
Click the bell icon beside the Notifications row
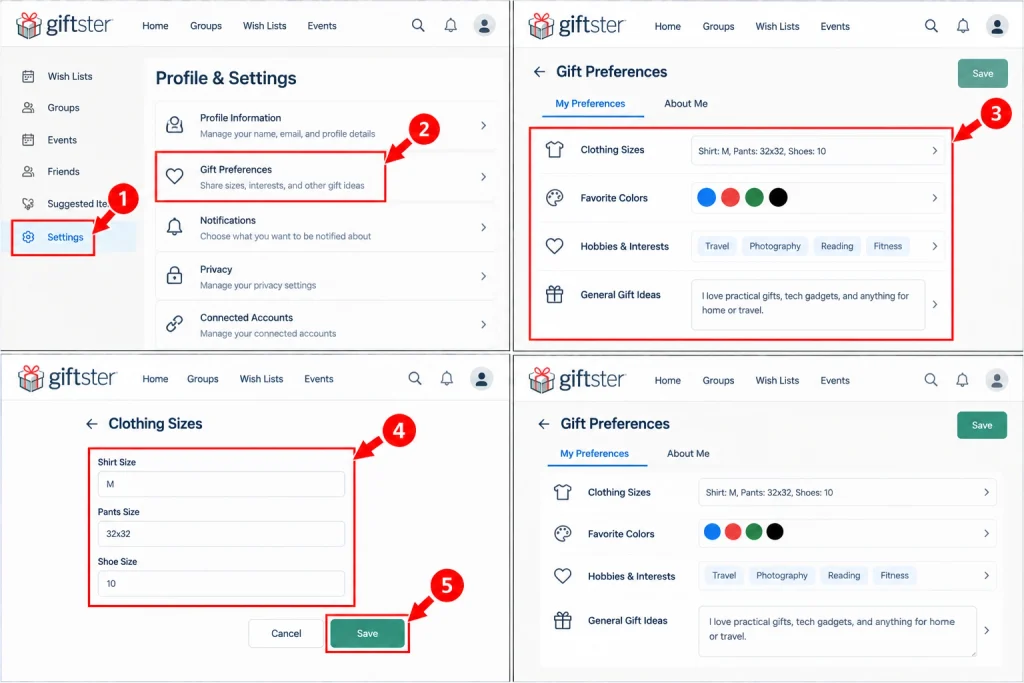(x=174, y=227)
